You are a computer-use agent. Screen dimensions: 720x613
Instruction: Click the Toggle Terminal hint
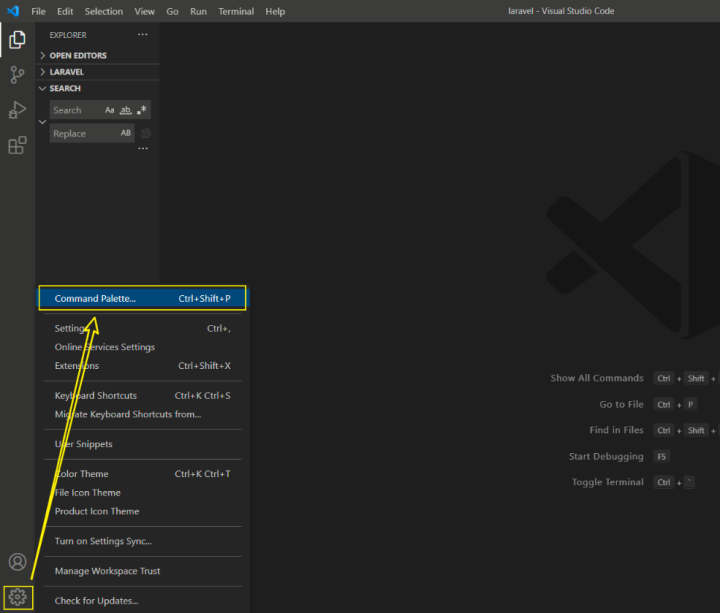(x=608, y=482)
